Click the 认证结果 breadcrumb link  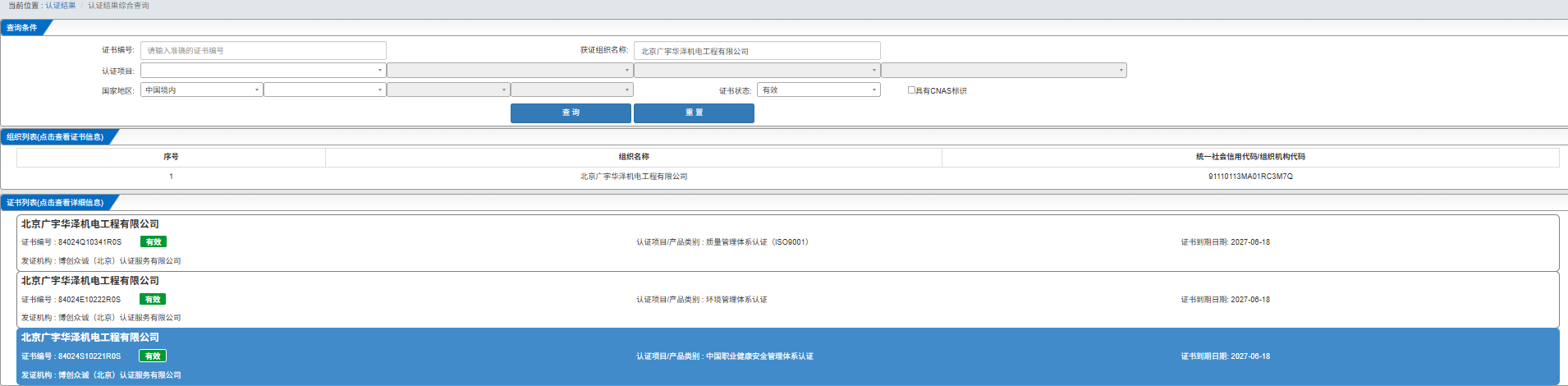pyautogui.click(x=61, y=6)
